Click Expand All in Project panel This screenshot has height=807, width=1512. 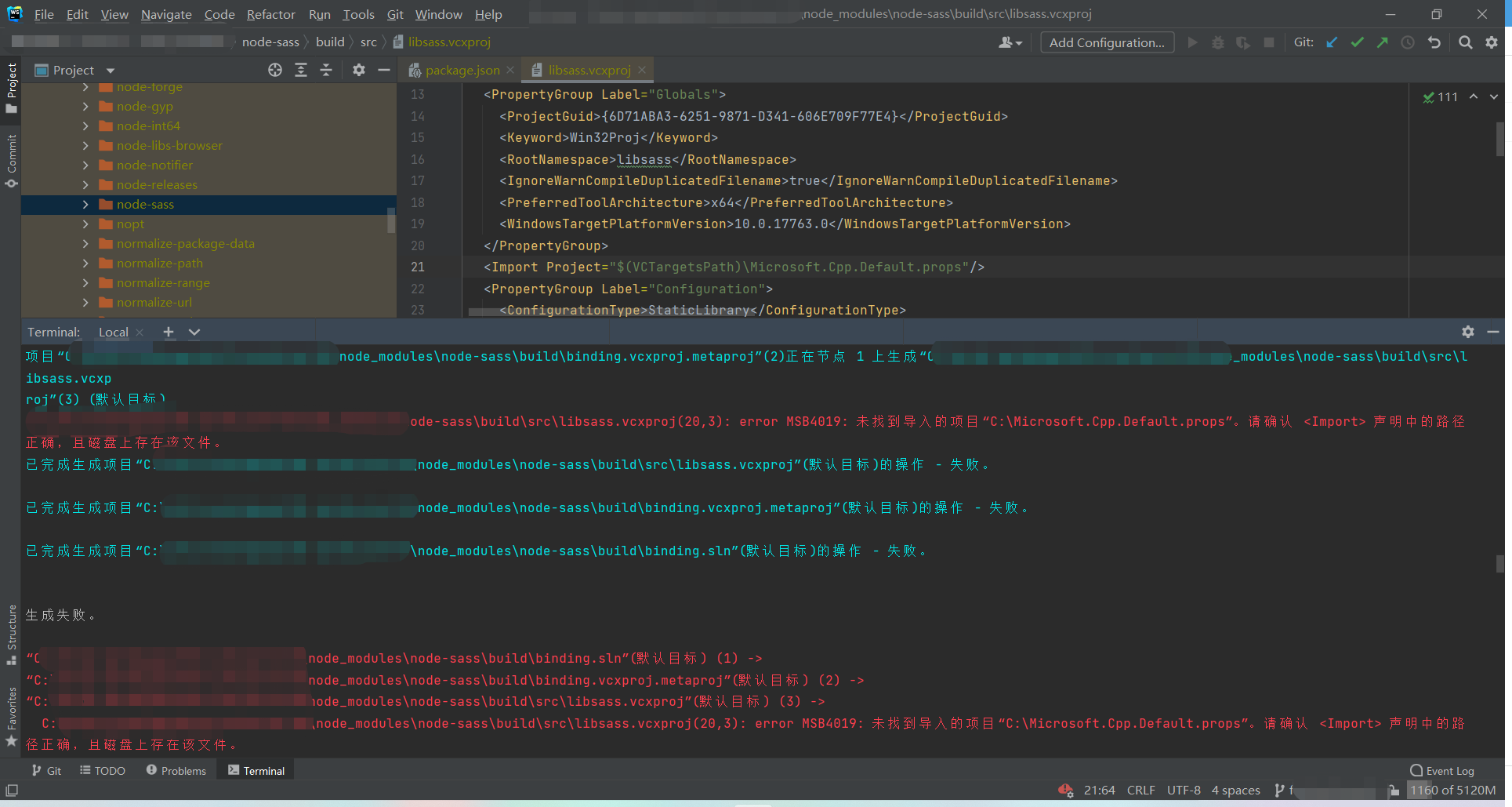click(x=301, y=70)
